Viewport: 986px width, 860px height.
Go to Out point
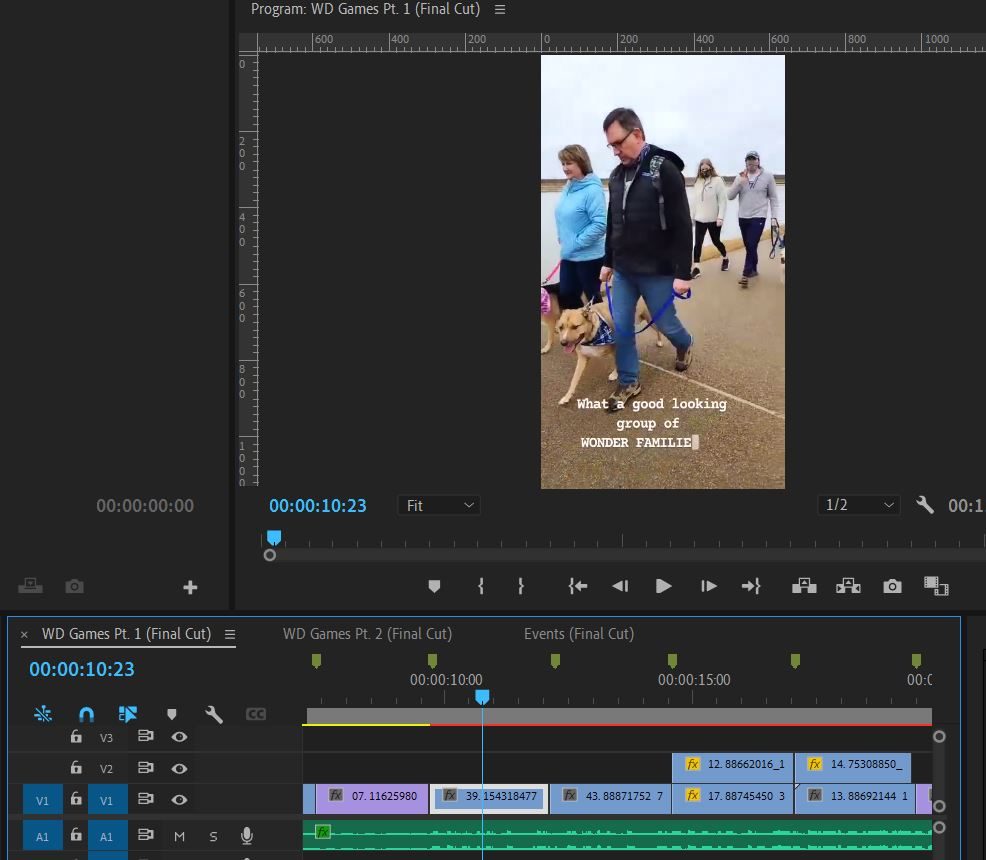(751, 587)
